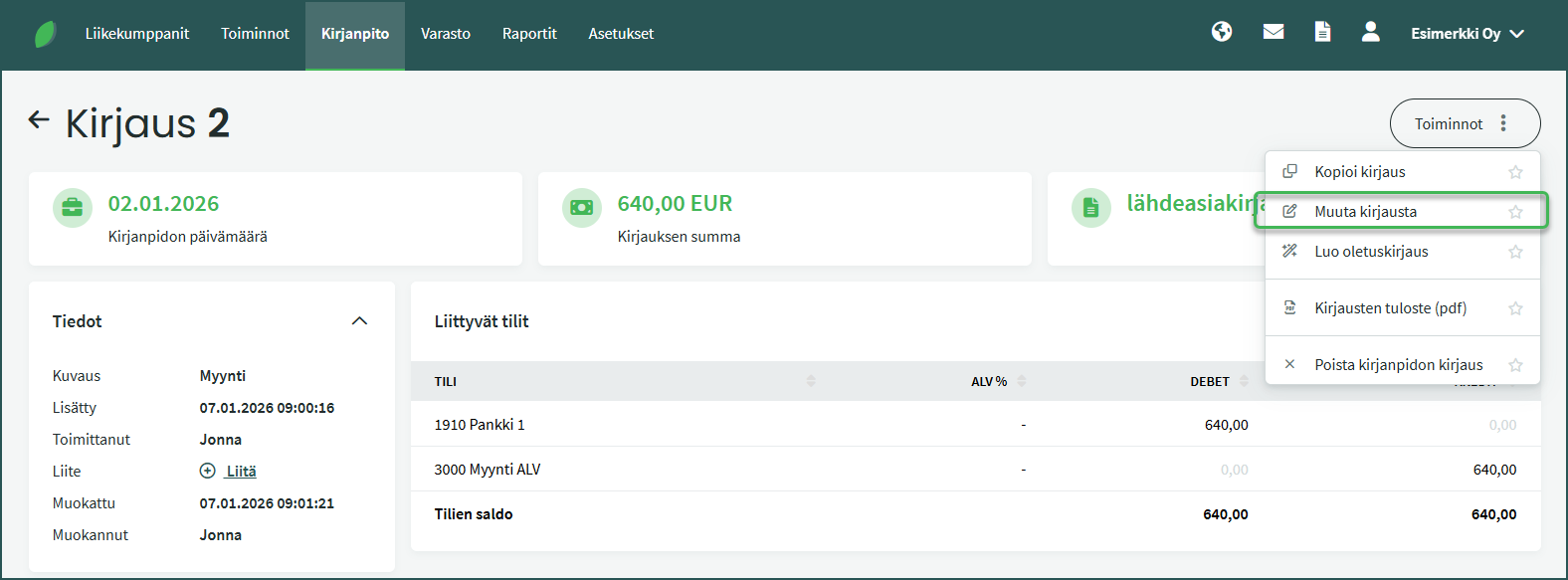This screenshot has height=580, width=1568.
Task: Choose Luo oletuskirjaus from menu
Action: (x=1370, y=252)
